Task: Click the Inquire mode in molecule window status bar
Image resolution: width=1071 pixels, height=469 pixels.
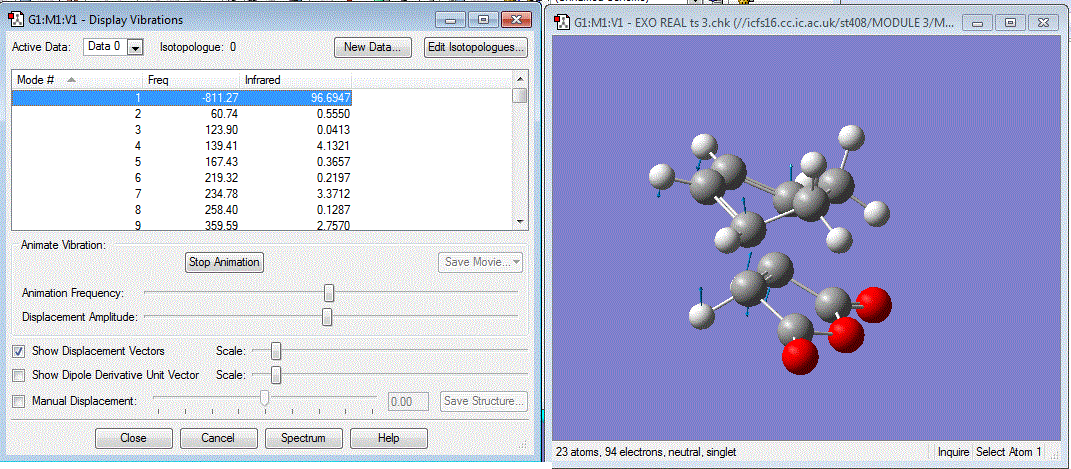Action: (954, 452)
